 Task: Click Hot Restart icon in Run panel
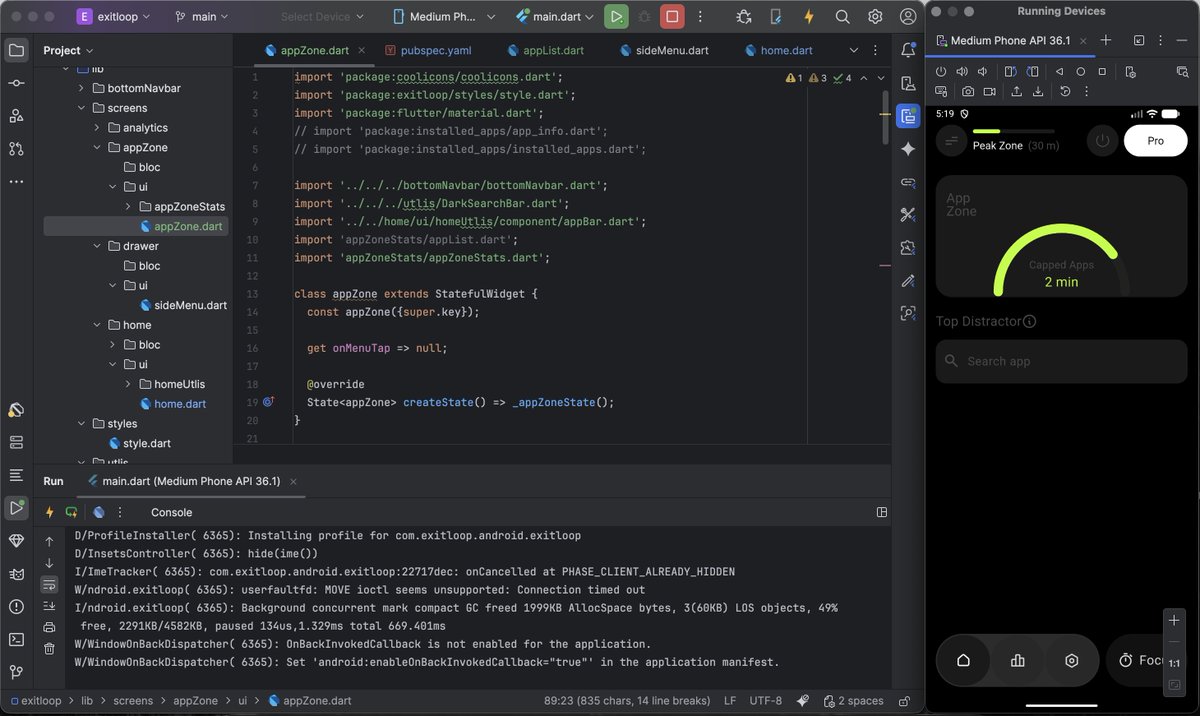[x=71, y=512]
